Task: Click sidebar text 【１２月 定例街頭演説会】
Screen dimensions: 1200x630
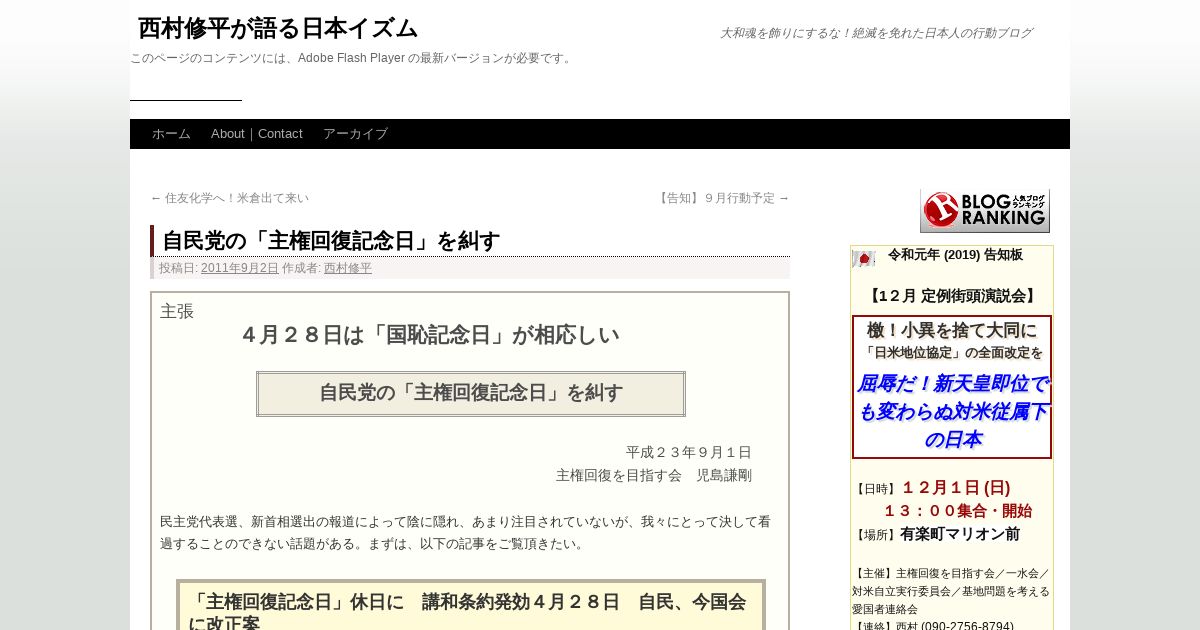Action: pos(952,296)
